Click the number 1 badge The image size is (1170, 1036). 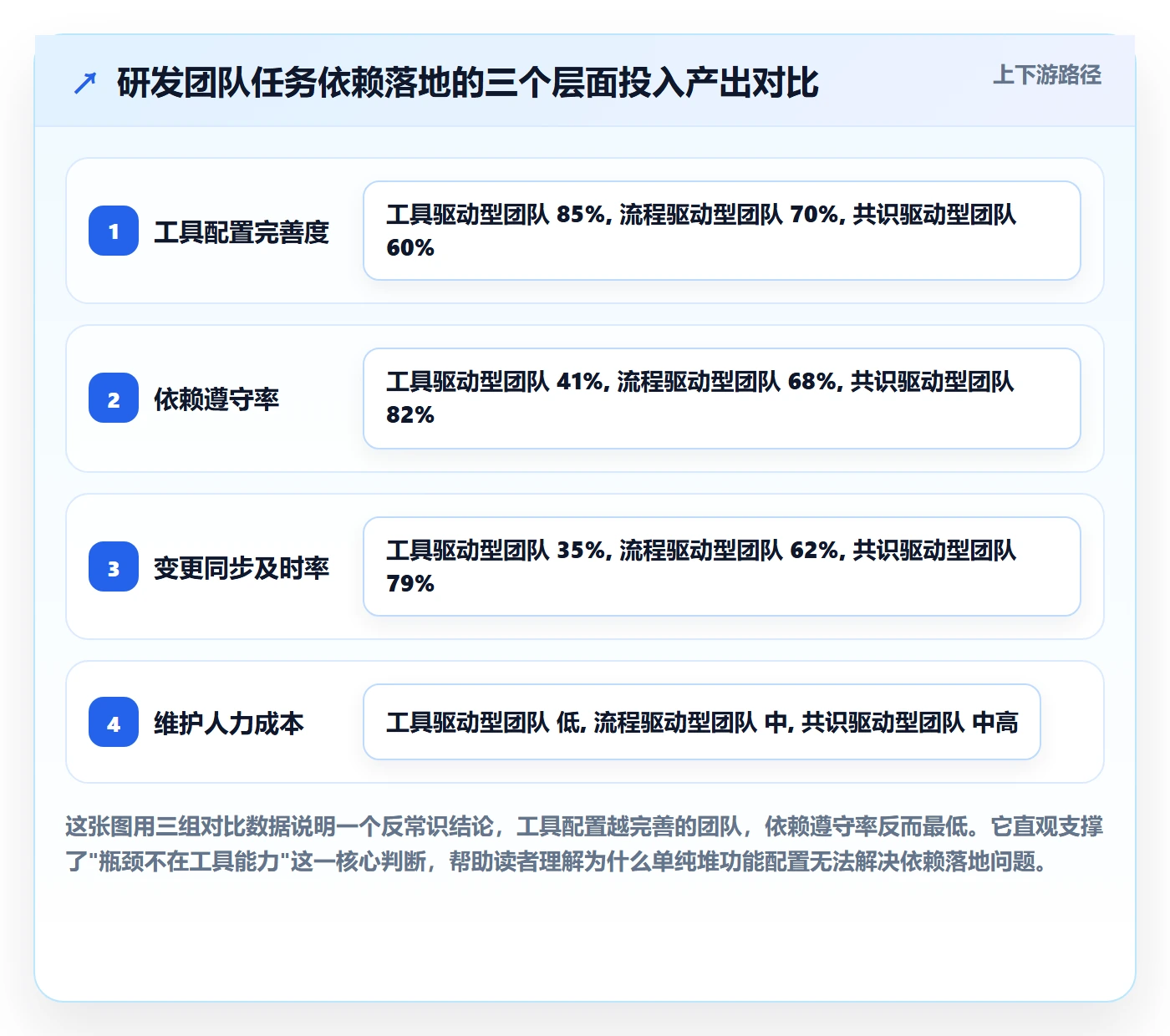[114, 231]
